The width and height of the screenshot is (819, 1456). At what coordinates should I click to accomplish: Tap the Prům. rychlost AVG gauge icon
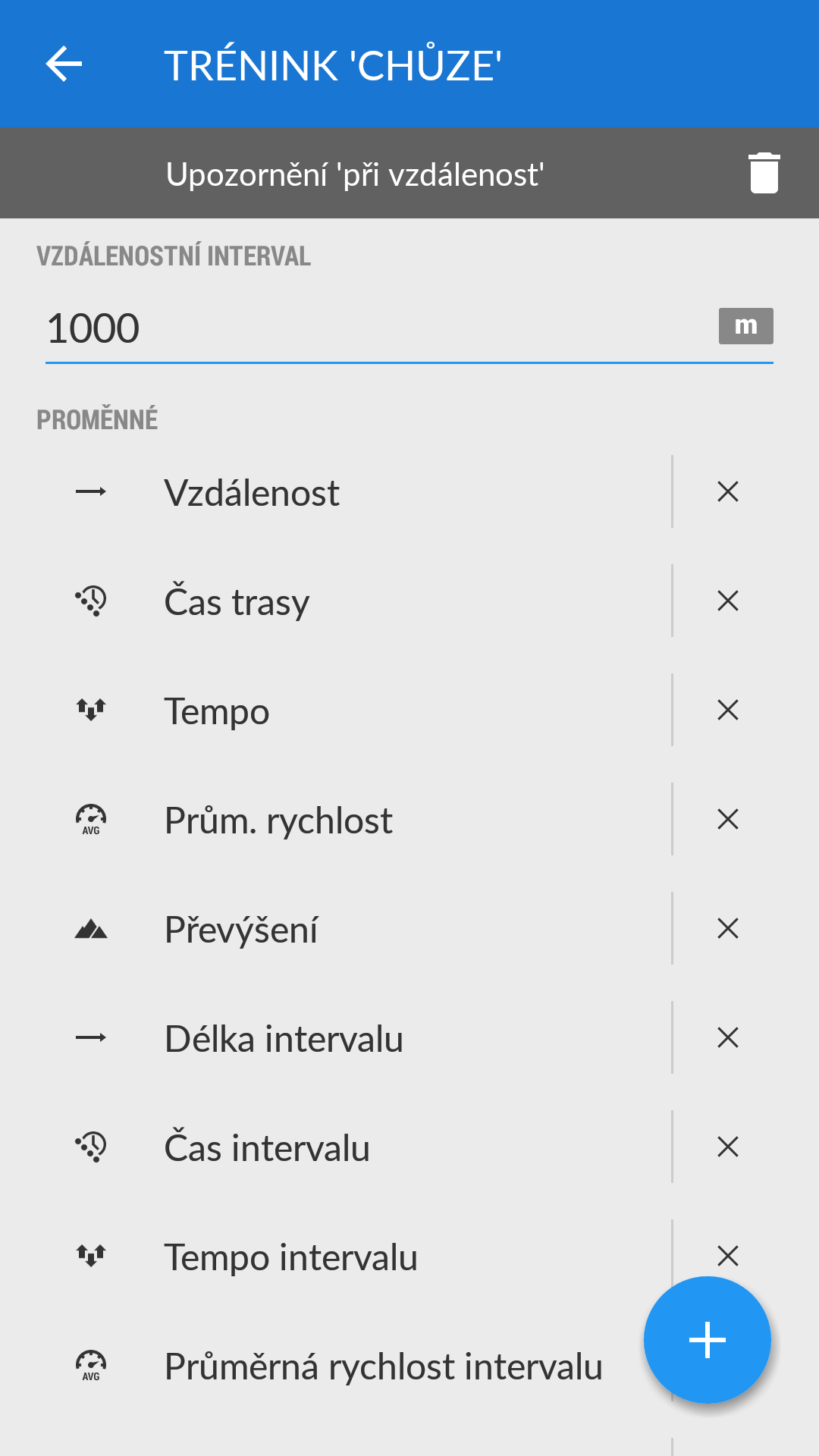tap(91, 820)
